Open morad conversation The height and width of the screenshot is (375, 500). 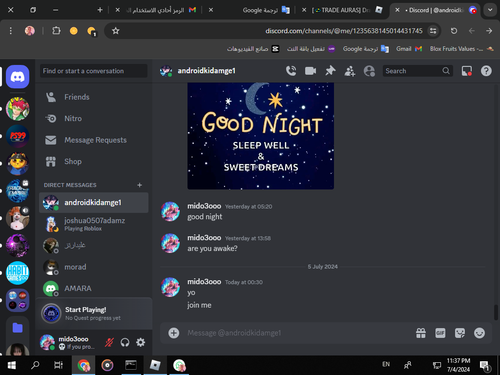(94, 267)
